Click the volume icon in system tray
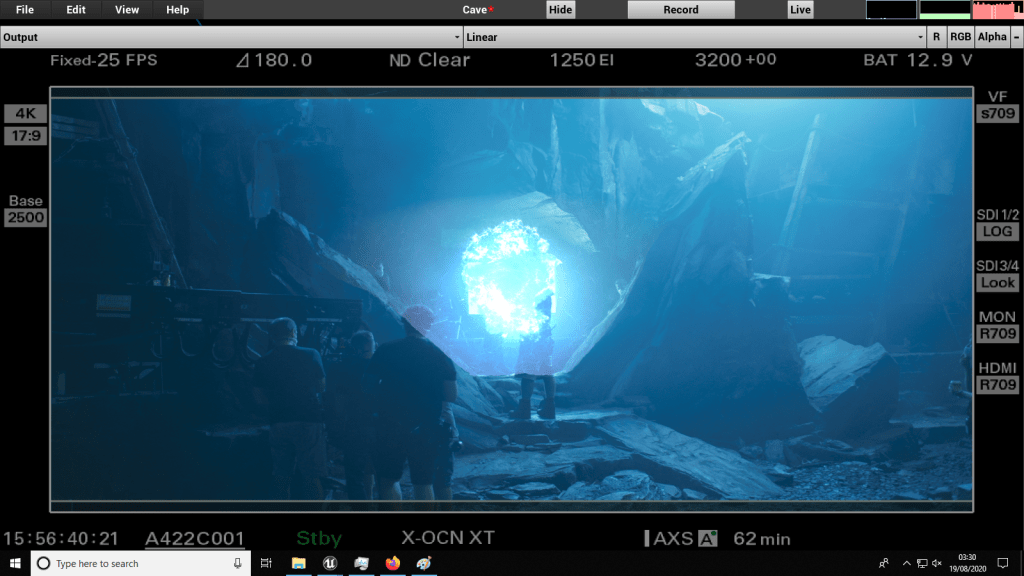The height and width of the screenshot is (576, 1024). tap(937, 564)
